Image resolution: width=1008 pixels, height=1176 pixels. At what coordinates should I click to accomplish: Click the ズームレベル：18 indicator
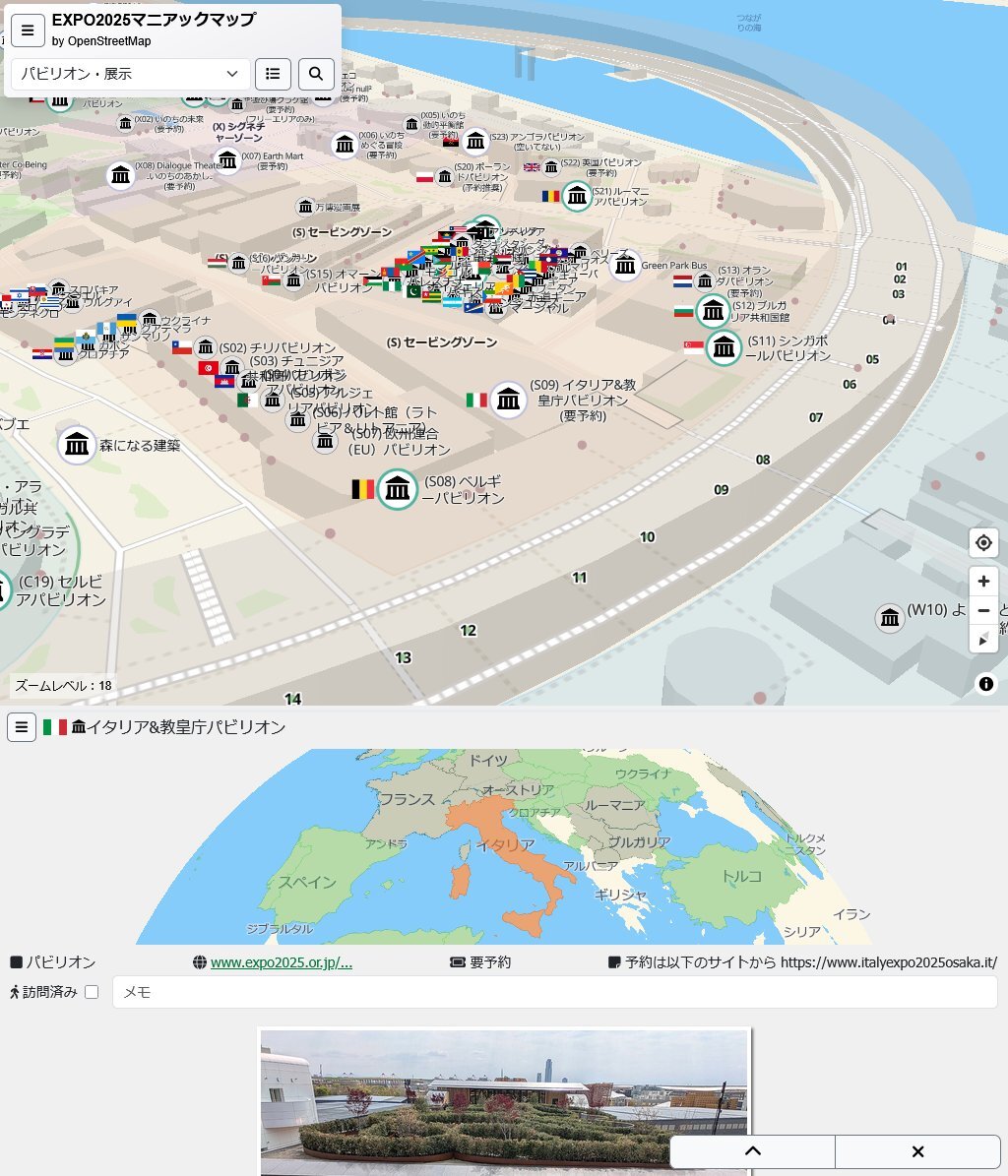point(64,686)
